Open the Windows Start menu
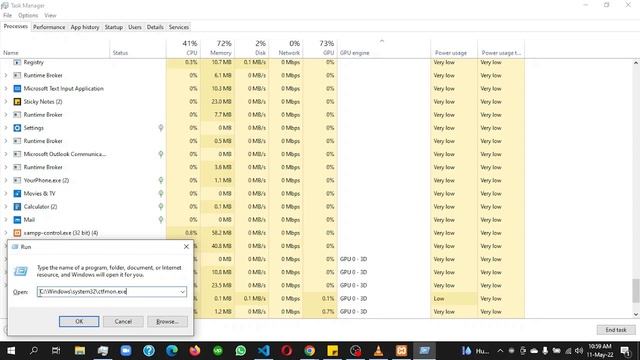The height and width of the screenshot is (360, 640). tap(11, 351)
